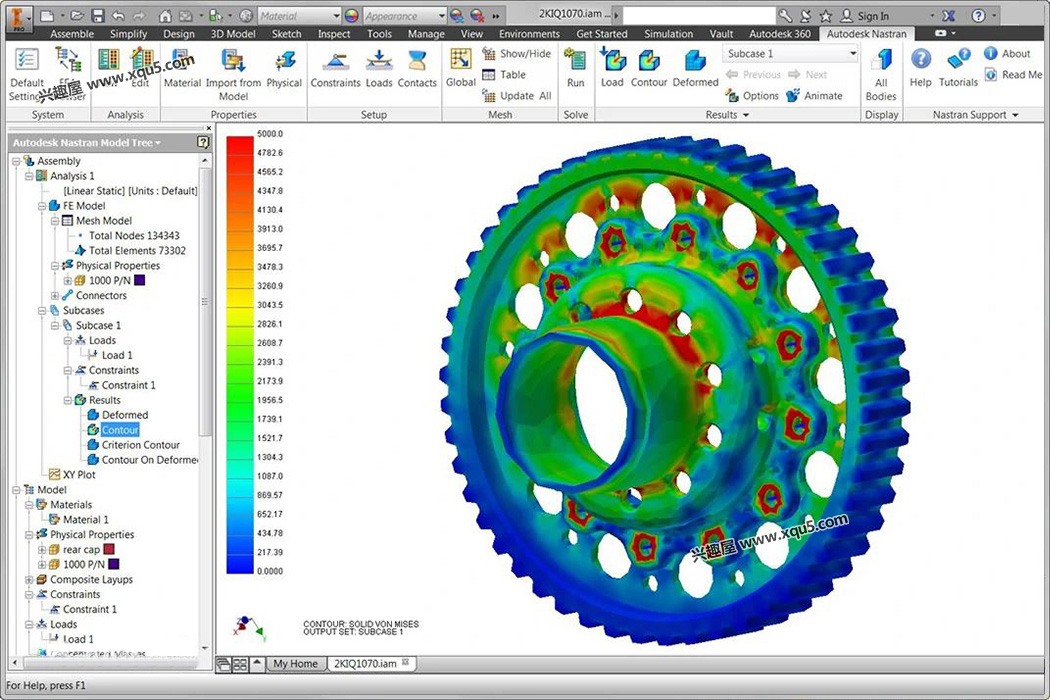This screenshot has width=1050, height=700.
Task: Open the Contacts tool
Action: pos(417,68)
